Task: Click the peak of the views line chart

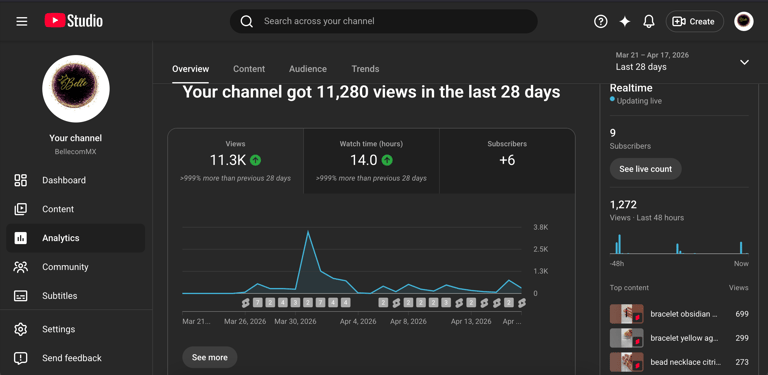Action: (x=308, y=232)
